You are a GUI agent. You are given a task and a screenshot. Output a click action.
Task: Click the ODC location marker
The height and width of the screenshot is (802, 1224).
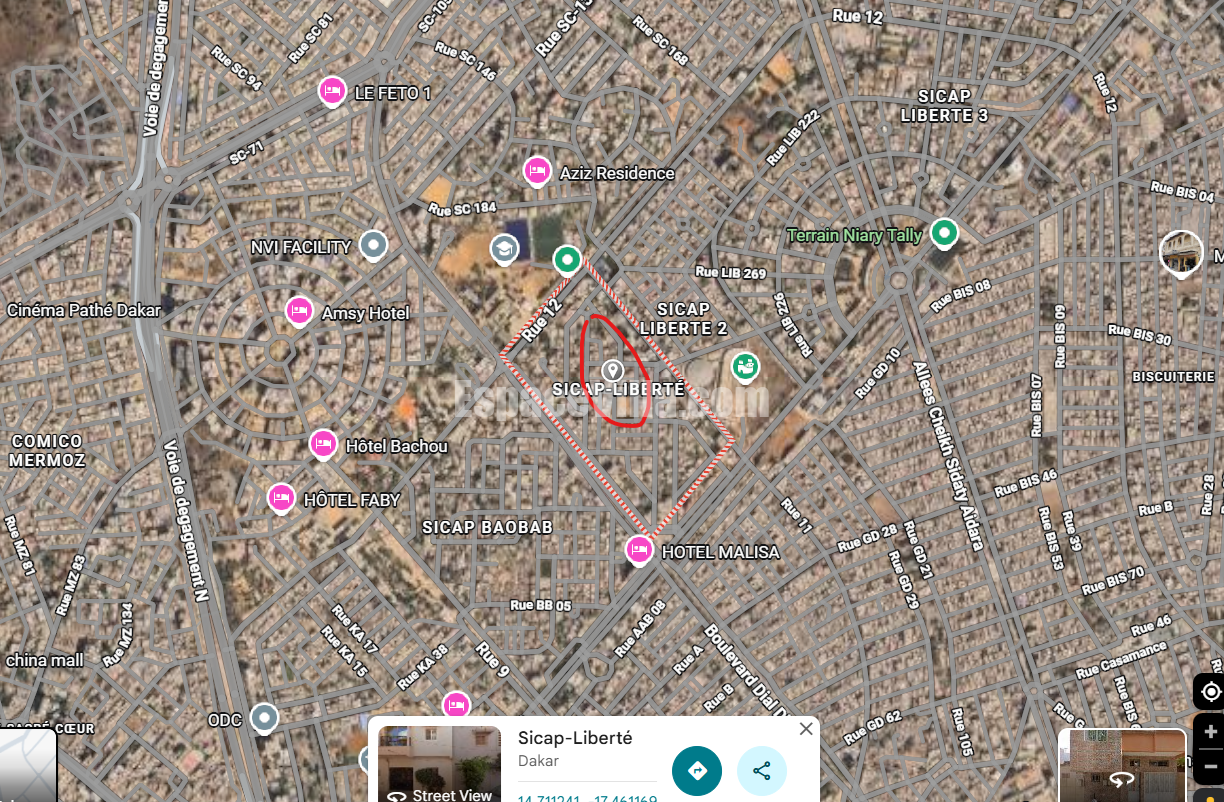click(264, 717)
